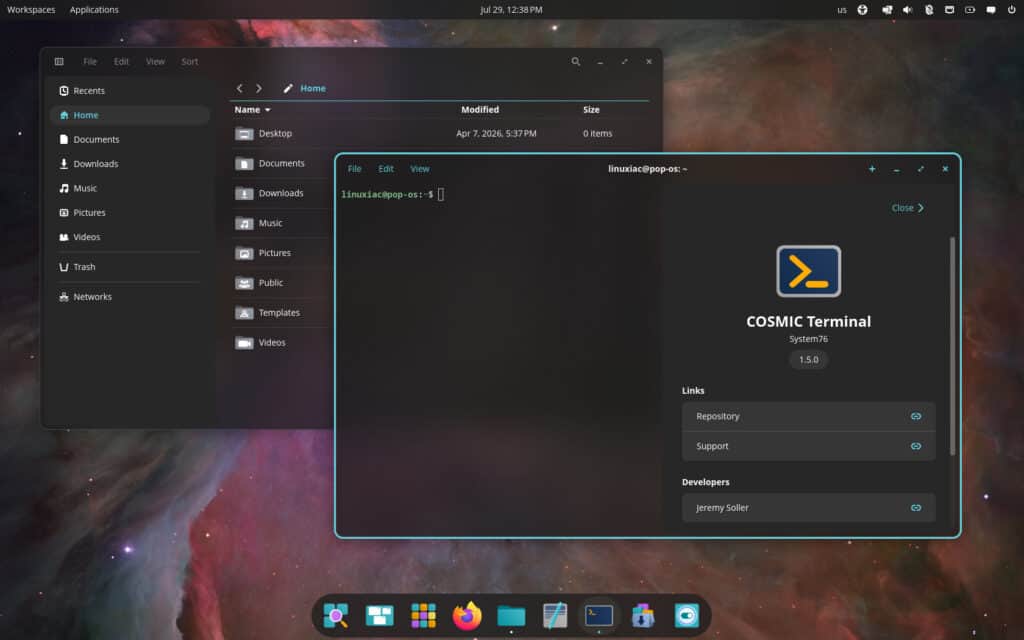The height and width of the screenshot is (640, 1024).
Task: Click the terminal prompt area
Action: (x=392, y=195)
